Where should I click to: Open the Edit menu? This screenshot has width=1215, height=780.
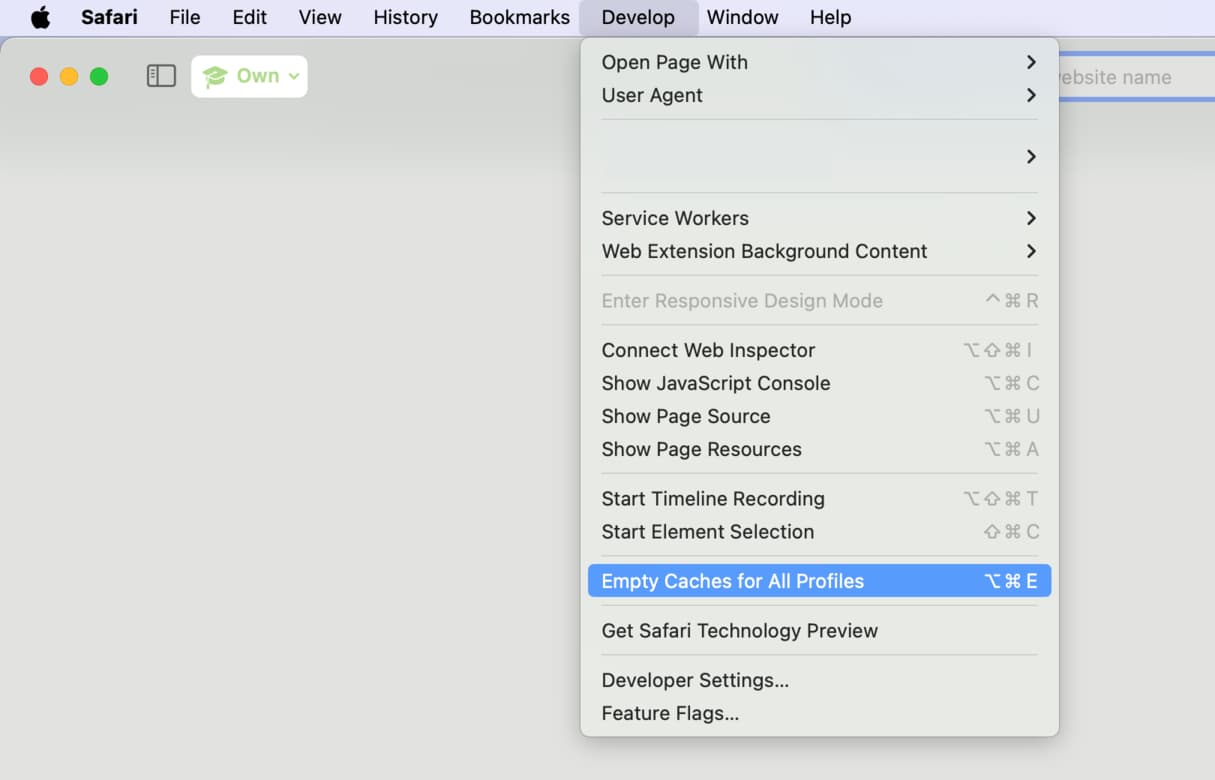pyautogui.click(x=249, y=17)
